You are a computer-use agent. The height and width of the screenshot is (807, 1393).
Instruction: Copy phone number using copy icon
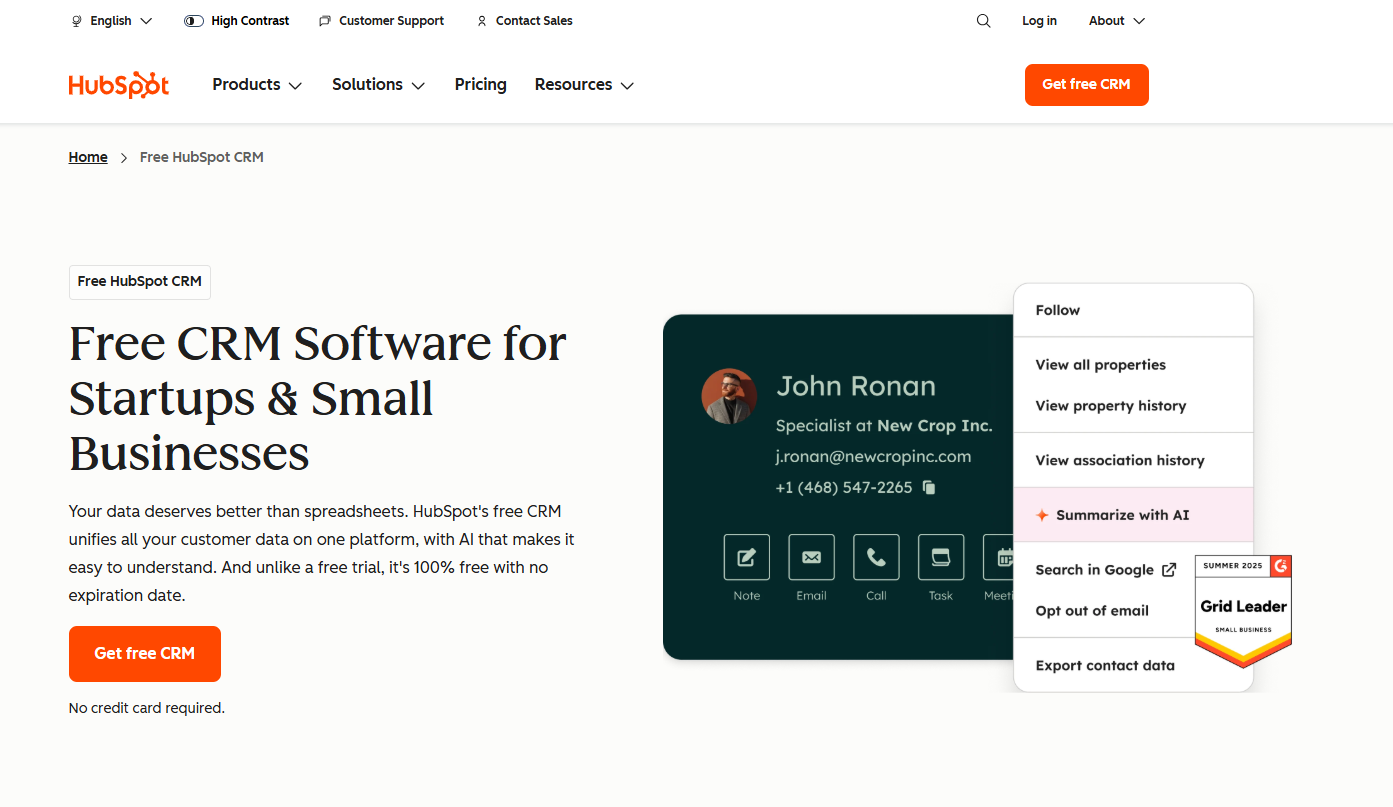tap(929, 488)
